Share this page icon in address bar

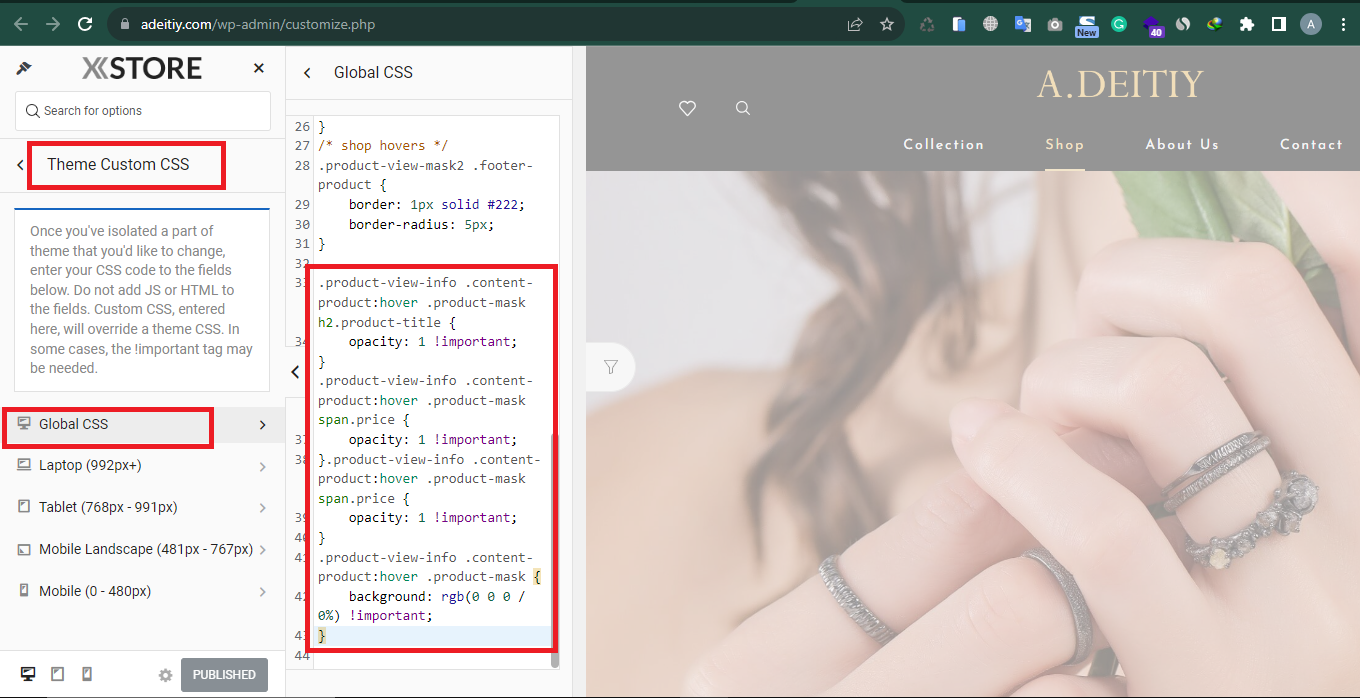[855, 24]
